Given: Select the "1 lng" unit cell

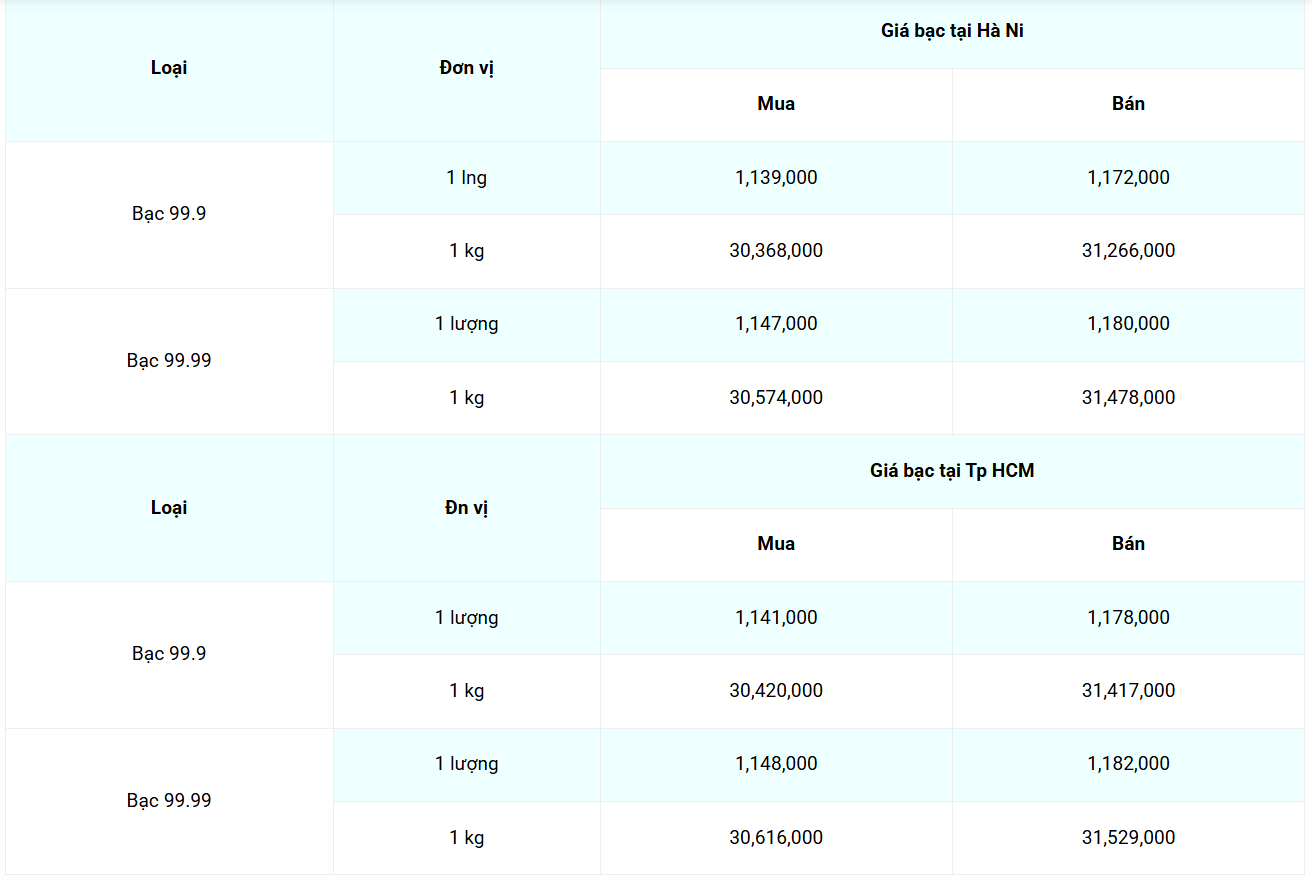Looking at the screenshot, I should pyautogui.click(x=467, y=178).
